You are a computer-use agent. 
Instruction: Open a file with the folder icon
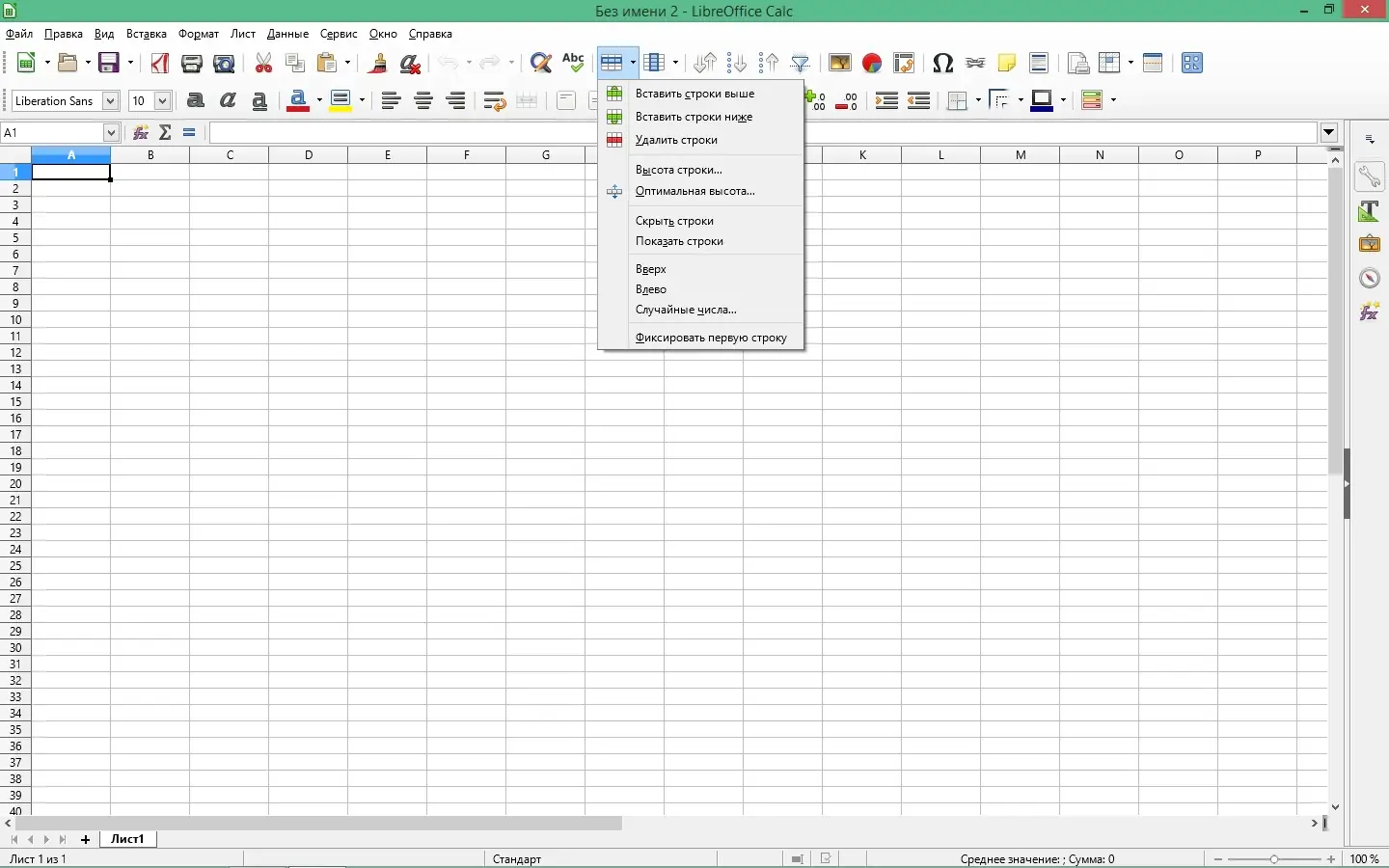click(68, 64)
